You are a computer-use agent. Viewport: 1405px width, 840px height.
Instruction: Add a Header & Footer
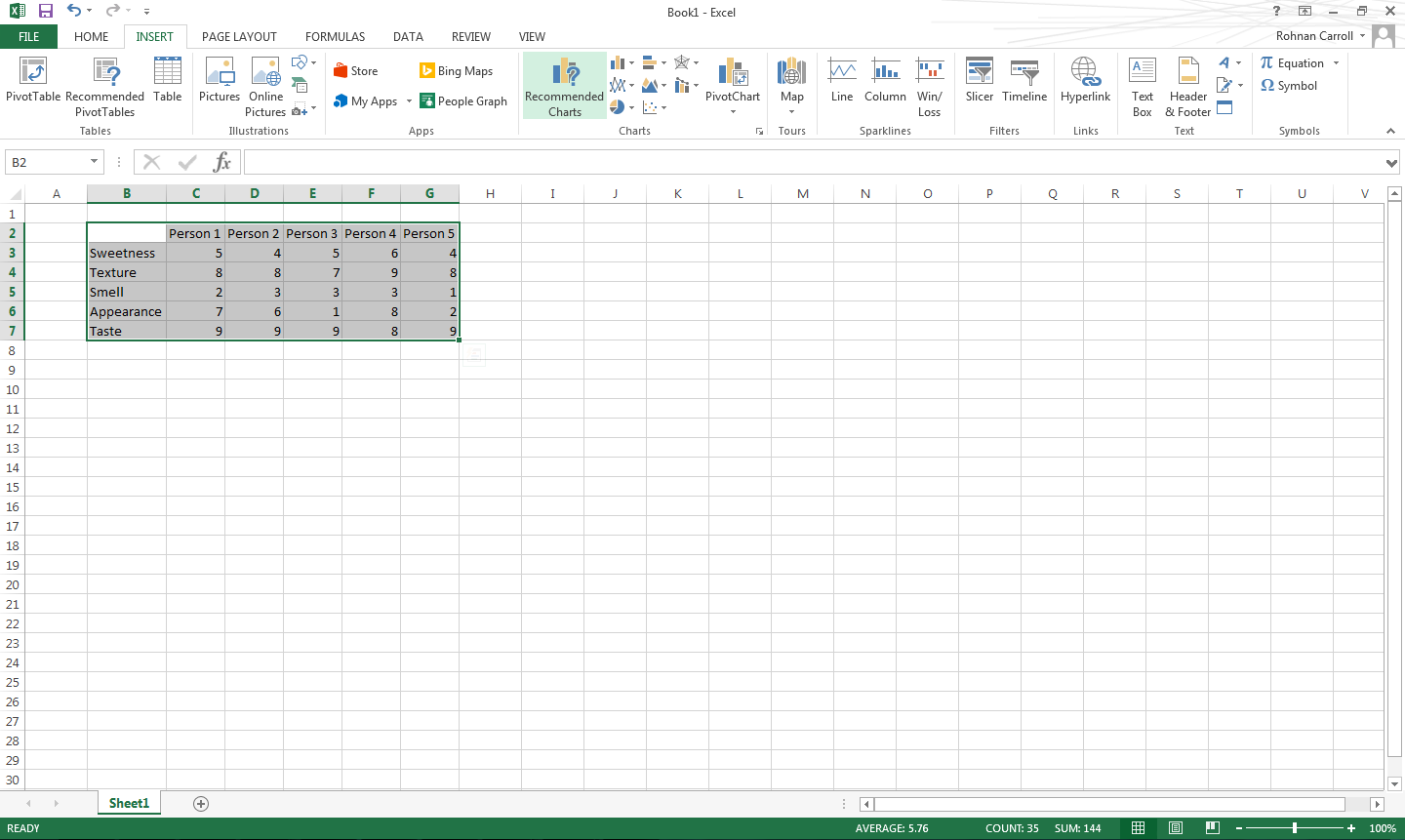pos(1187,87)
